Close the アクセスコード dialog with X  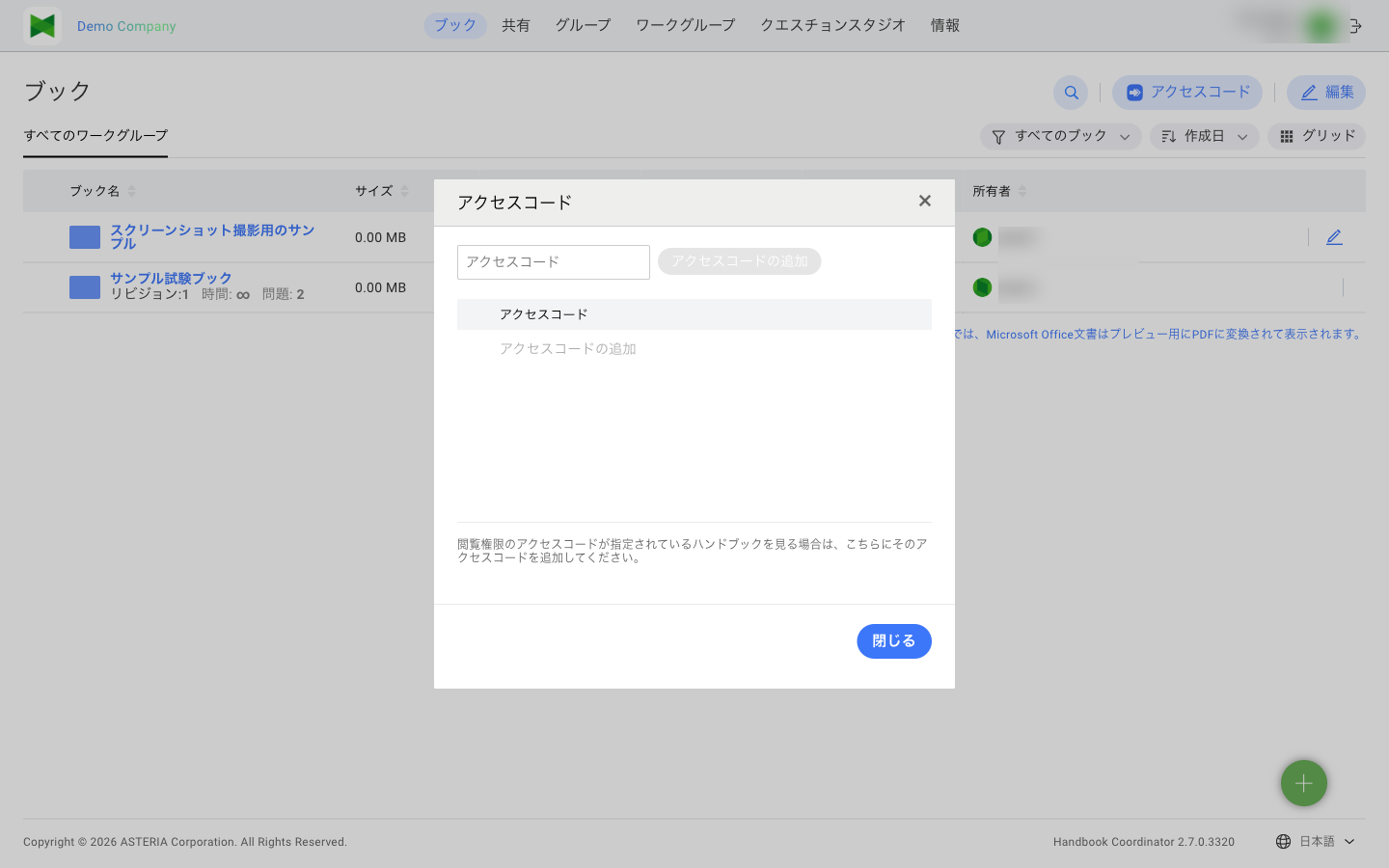(x=925, y=201)
